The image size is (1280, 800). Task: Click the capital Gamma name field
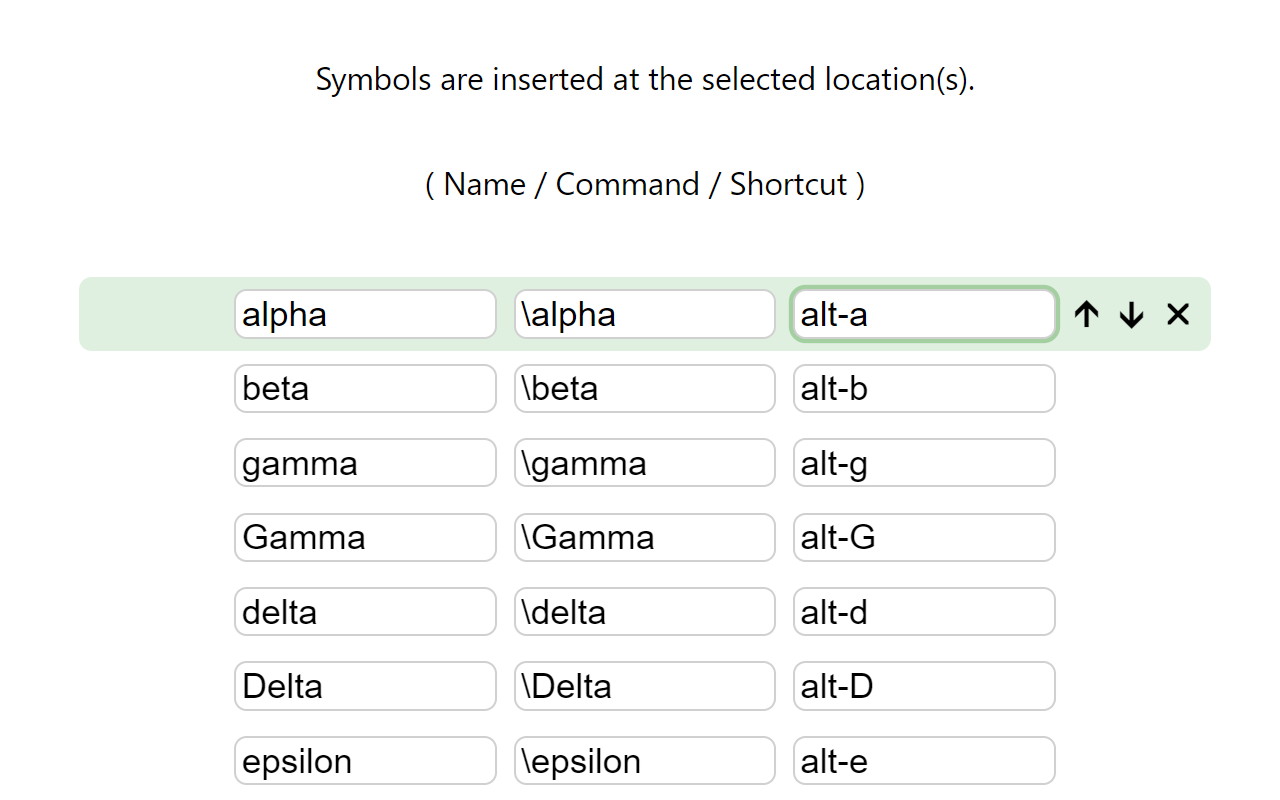[365, 538]
